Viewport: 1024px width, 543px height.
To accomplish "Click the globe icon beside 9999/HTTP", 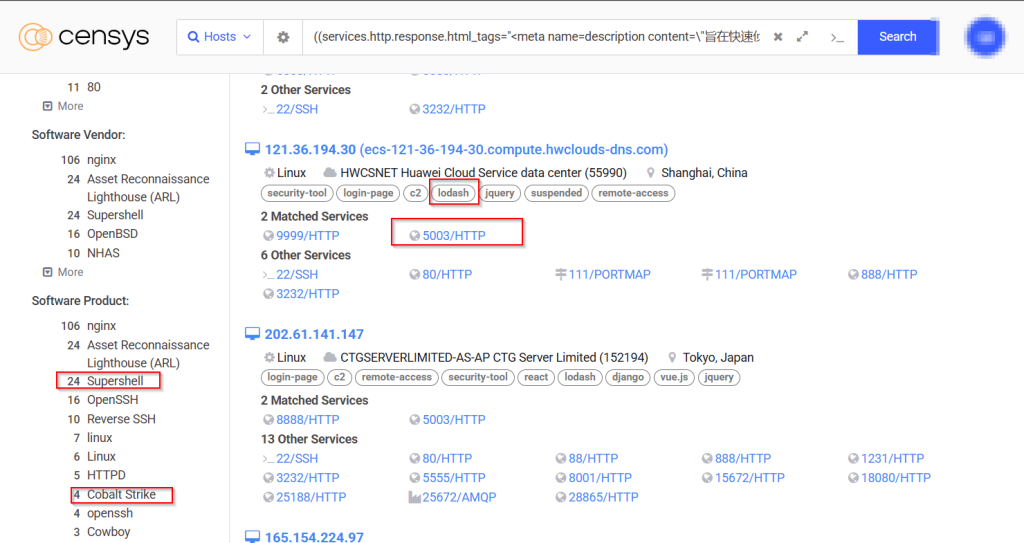I will click(x=268, y=236).
